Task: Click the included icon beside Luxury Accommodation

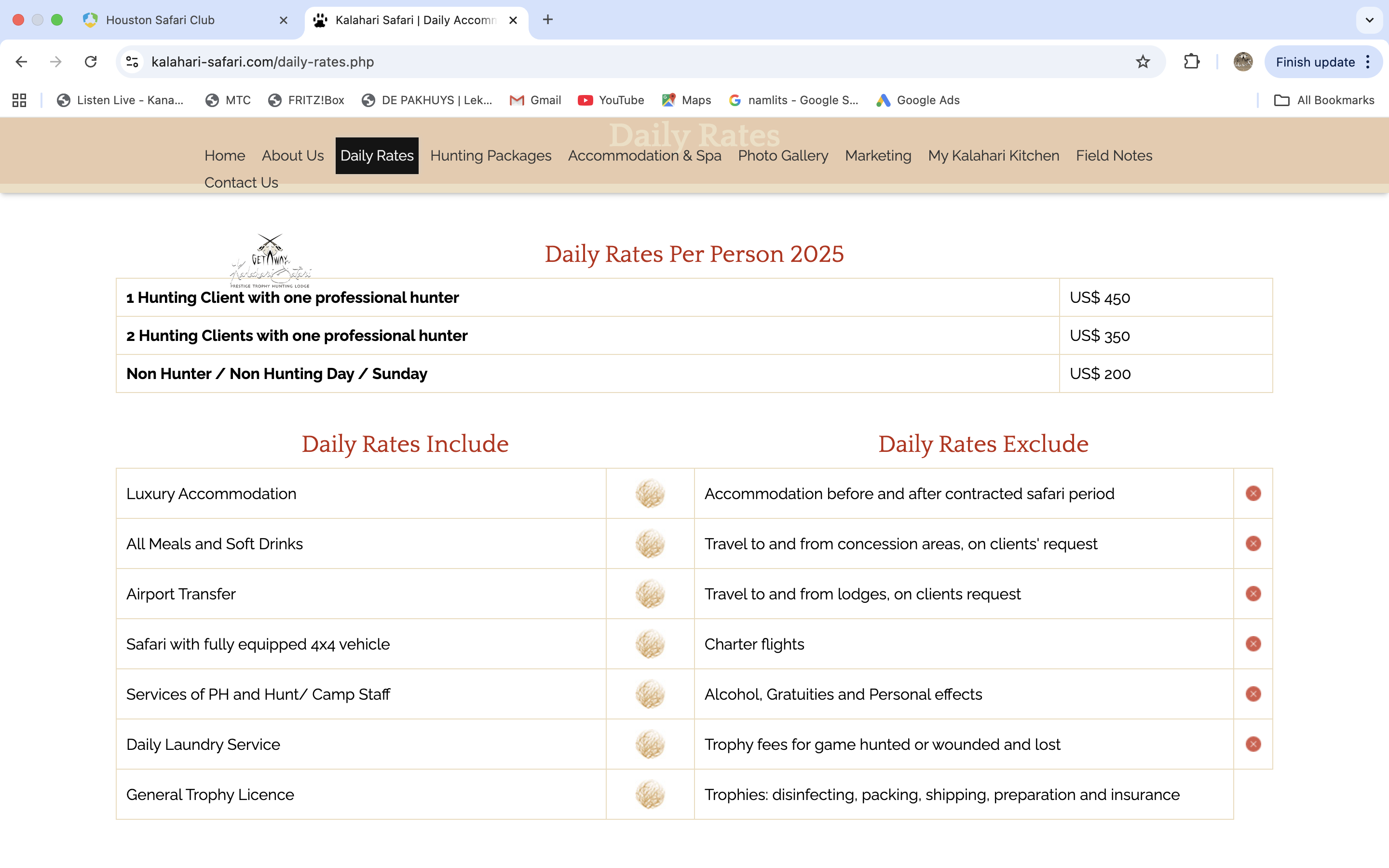Action: click(650, 494)
